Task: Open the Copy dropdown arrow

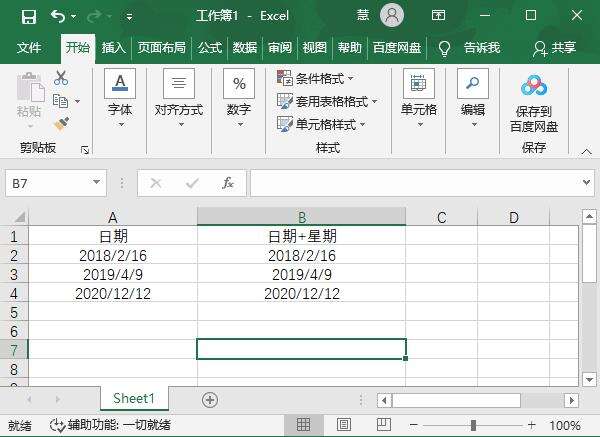Action: pyautogui.click(x=77, y=101)
